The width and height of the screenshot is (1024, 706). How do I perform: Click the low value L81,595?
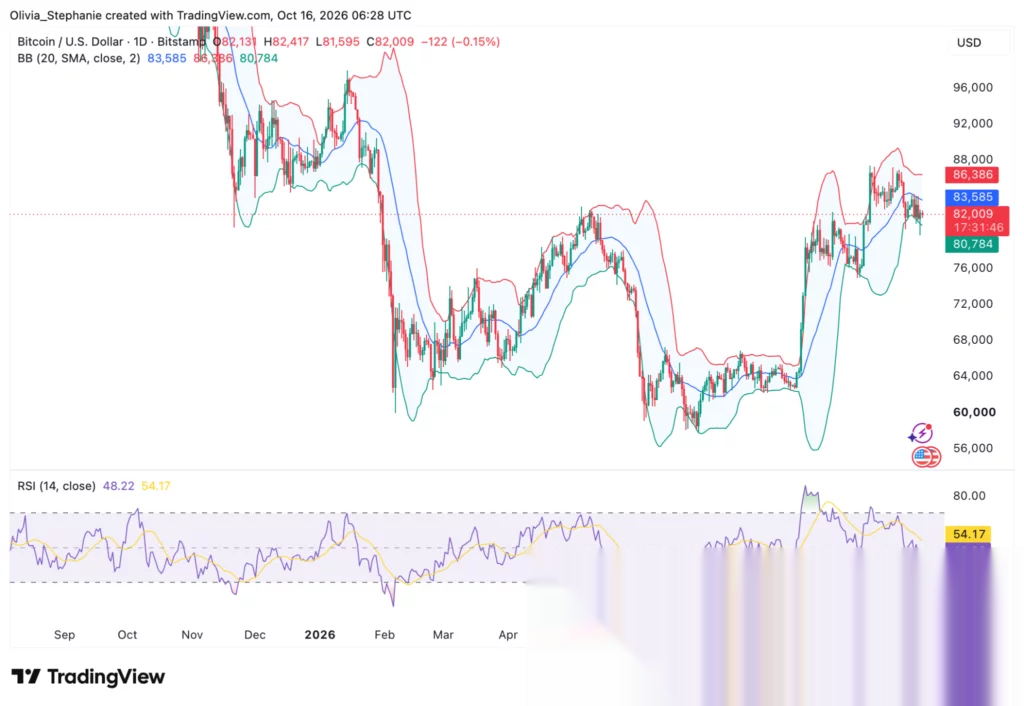338,41
